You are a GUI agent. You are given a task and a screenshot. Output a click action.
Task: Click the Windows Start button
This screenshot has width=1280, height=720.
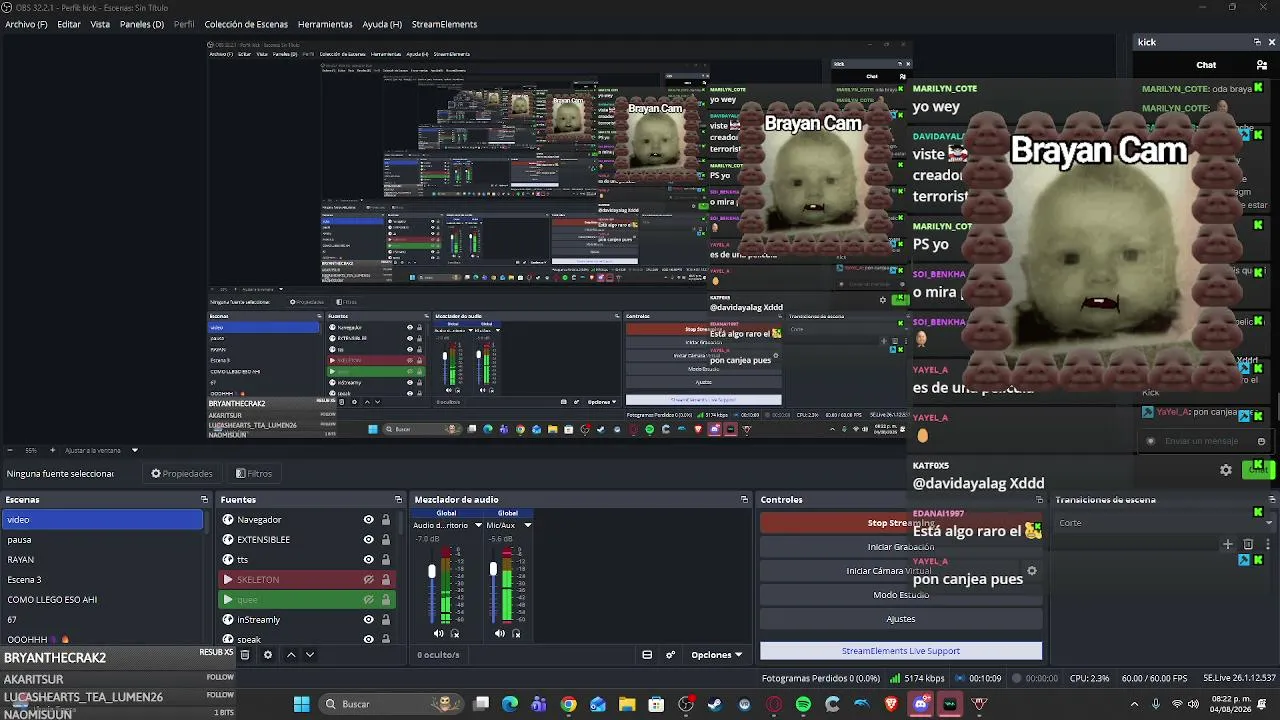pyautogui.click(x=301, y=704)
